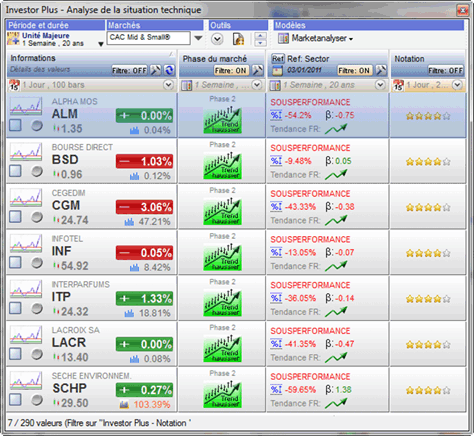Click the CGM star rating
Image resolution: width=474 pixels, height=436 pixels.
[428, 208]
